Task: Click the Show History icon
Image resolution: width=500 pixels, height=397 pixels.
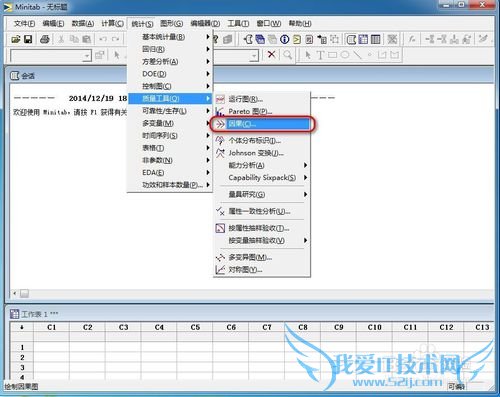Action: pos(297,39)
